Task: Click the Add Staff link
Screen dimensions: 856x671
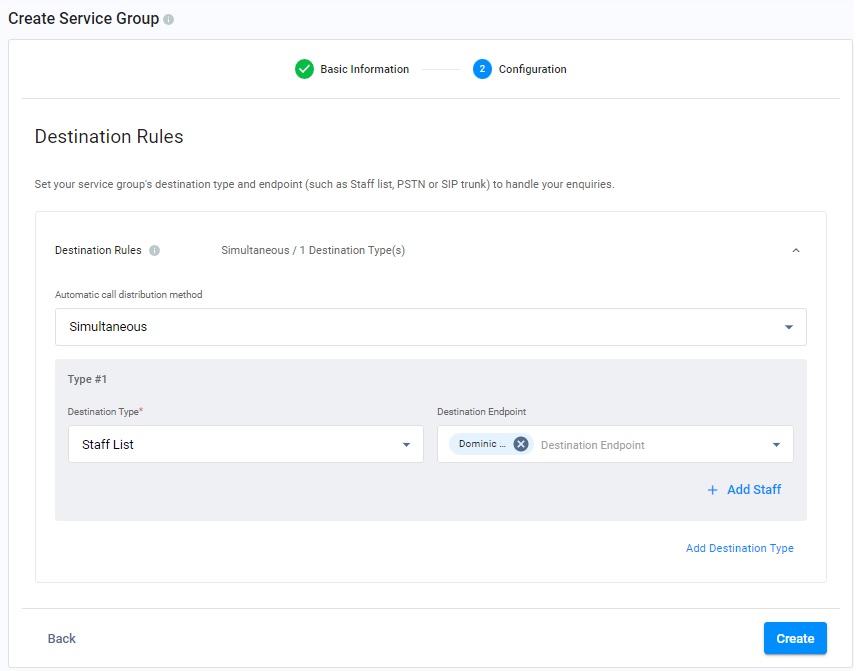Action: tap(753, 490)
